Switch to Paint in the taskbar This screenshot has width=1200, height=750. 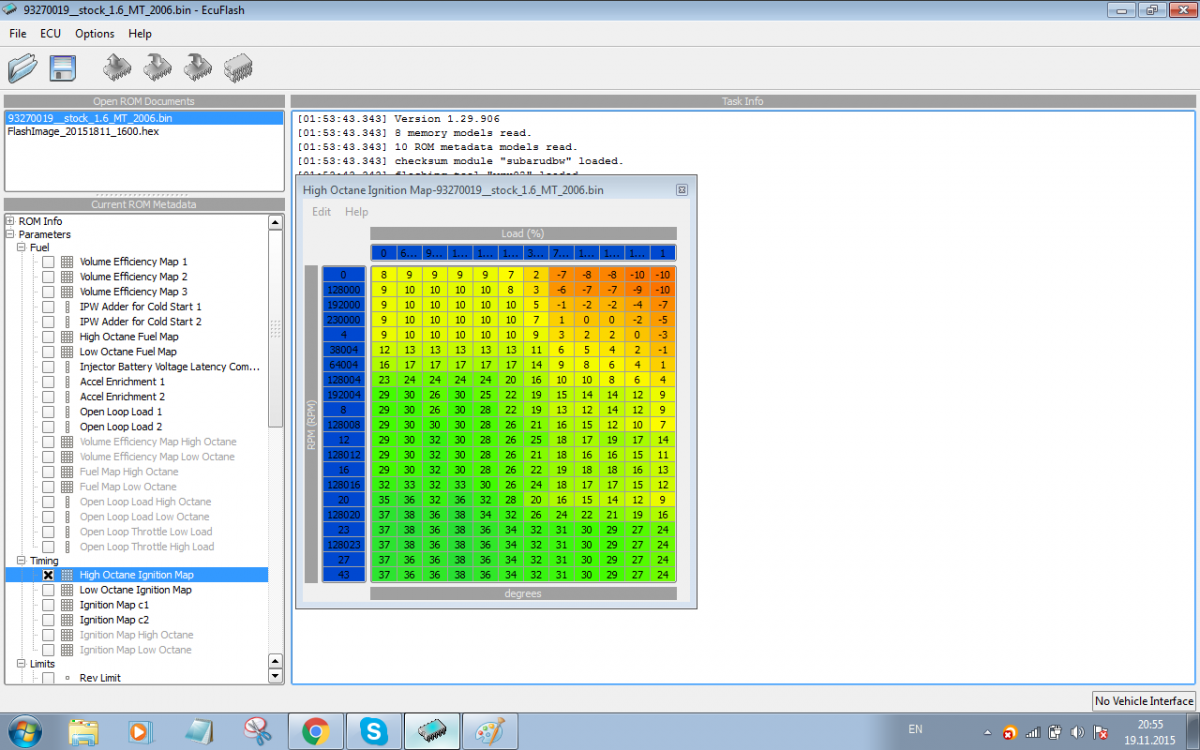coord(490,732)
